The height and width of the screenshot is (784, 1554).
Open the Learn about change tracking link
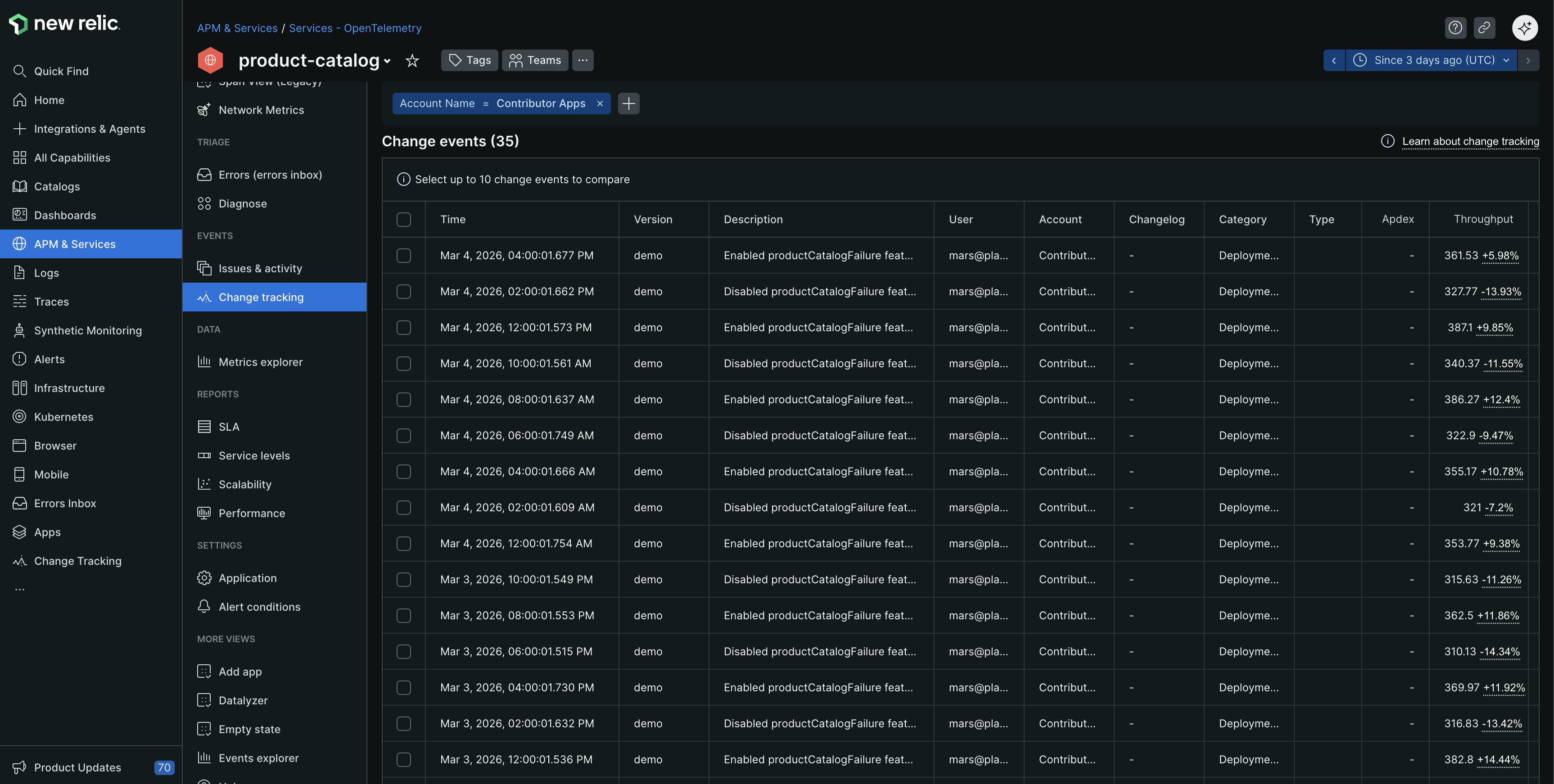1471,141
